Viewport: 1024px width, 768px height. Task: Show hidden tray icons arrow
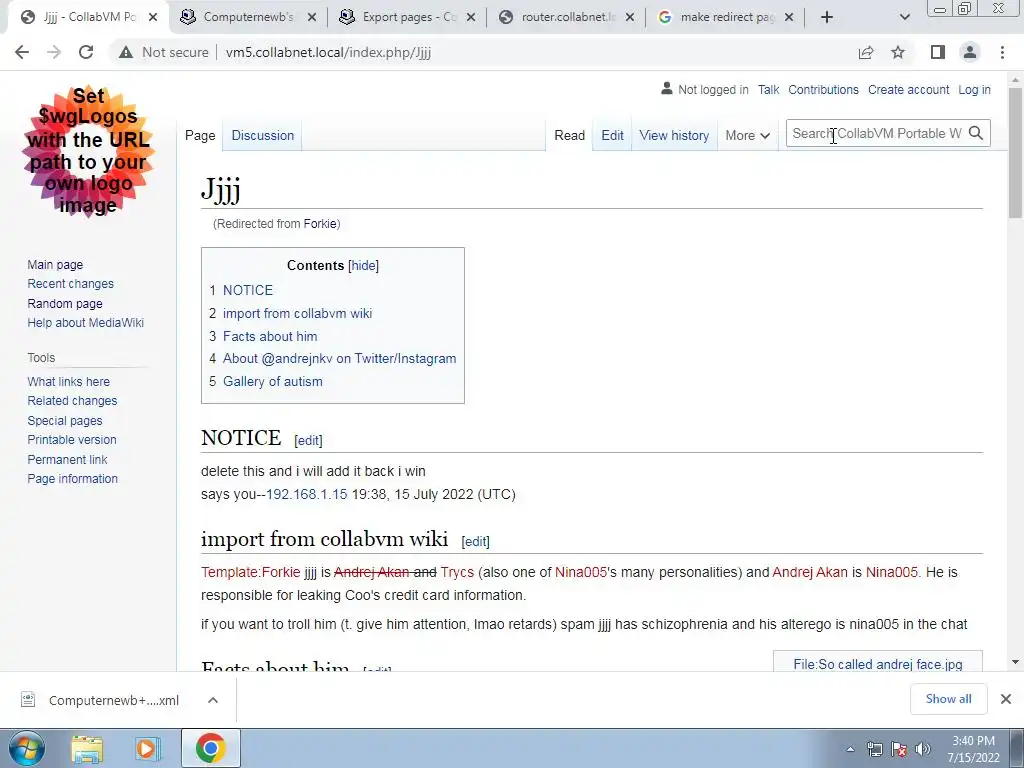click(850, 749)
